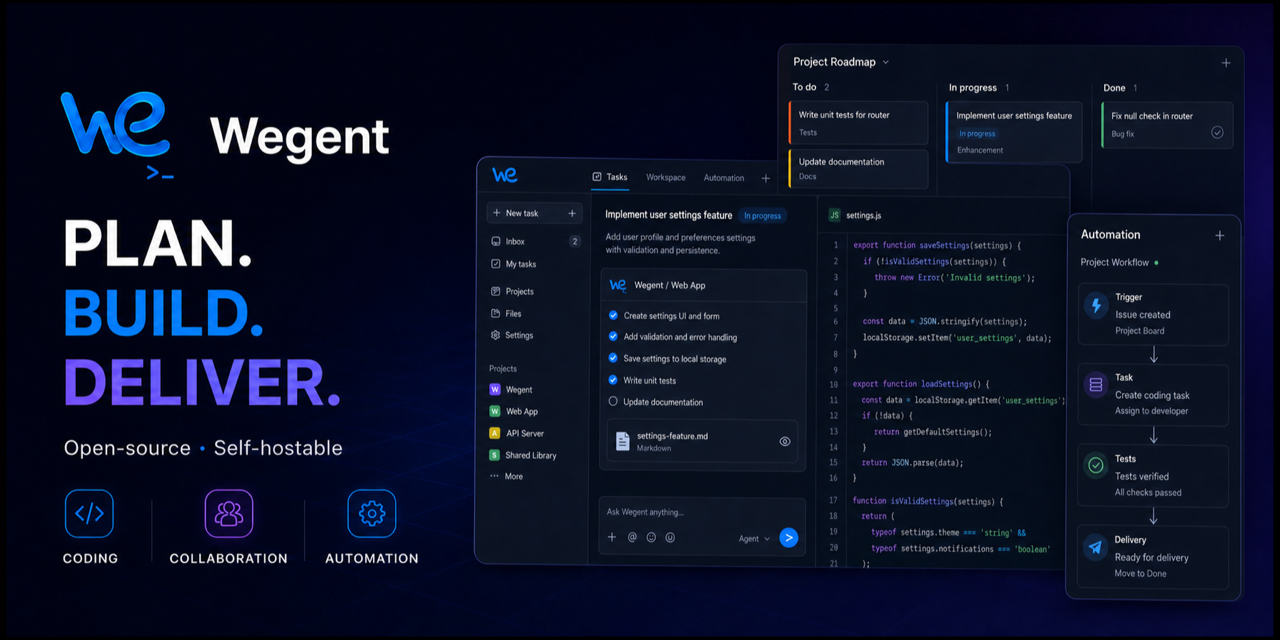Screen dimensions: 1280x640
Task: Click the send arrow button in chat box
Action: coord(789,538)
